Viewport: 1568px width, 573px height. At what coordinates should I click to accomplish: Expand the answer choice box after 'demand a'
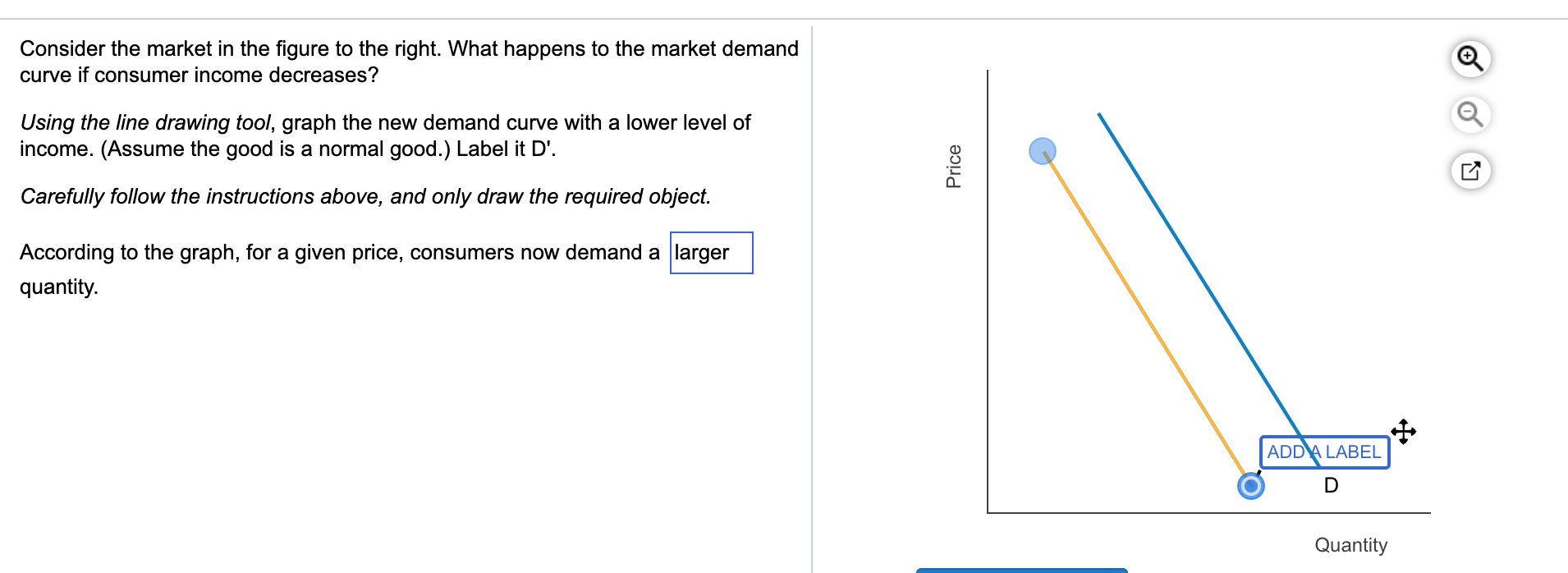coord(710,253)
